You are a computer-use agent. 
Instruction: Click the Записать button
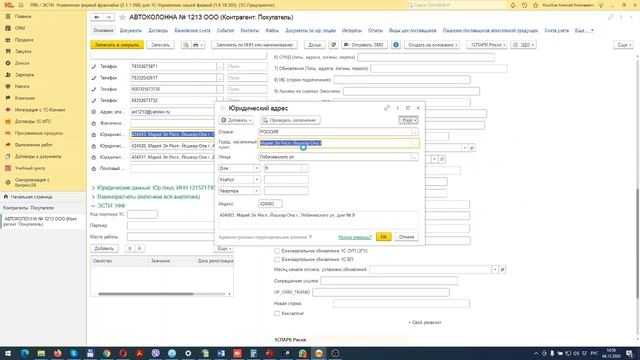160,45
